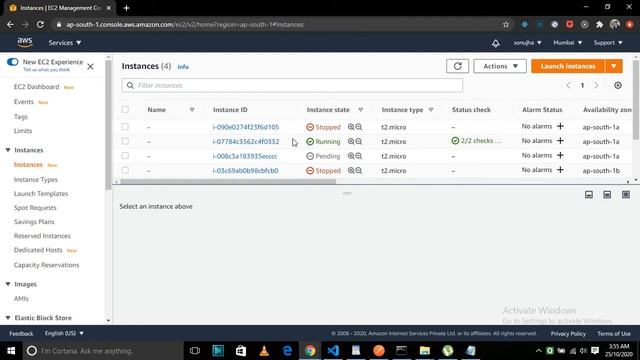
Task: Sort by Name column arrow
Action: click(x=192, y=110)
